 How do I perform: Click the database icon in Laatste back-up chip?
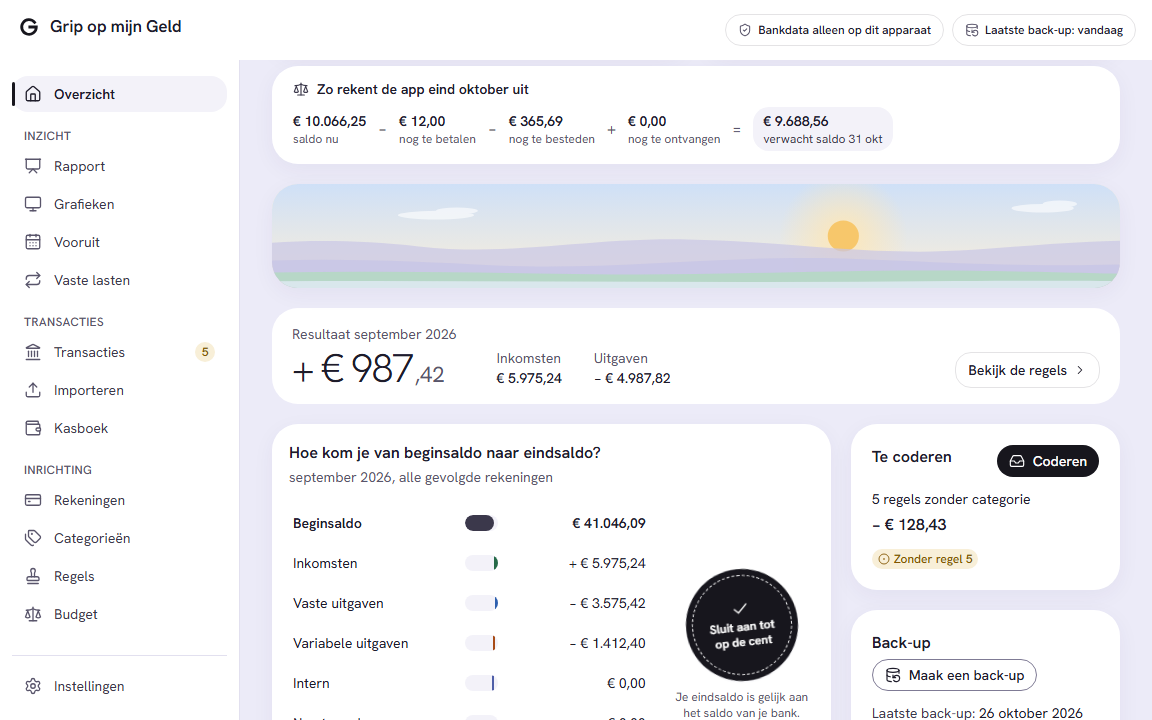pos(971,30)
